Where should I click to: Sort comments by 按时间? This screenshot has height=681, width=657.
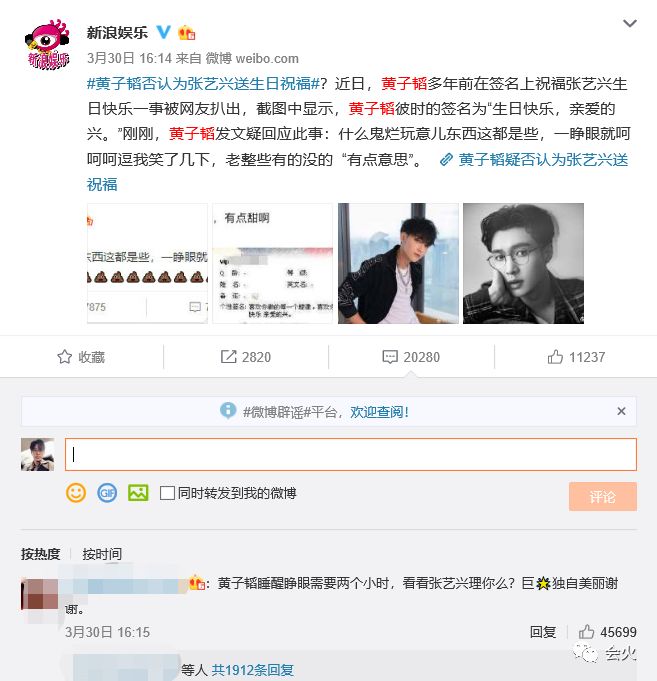102,554
